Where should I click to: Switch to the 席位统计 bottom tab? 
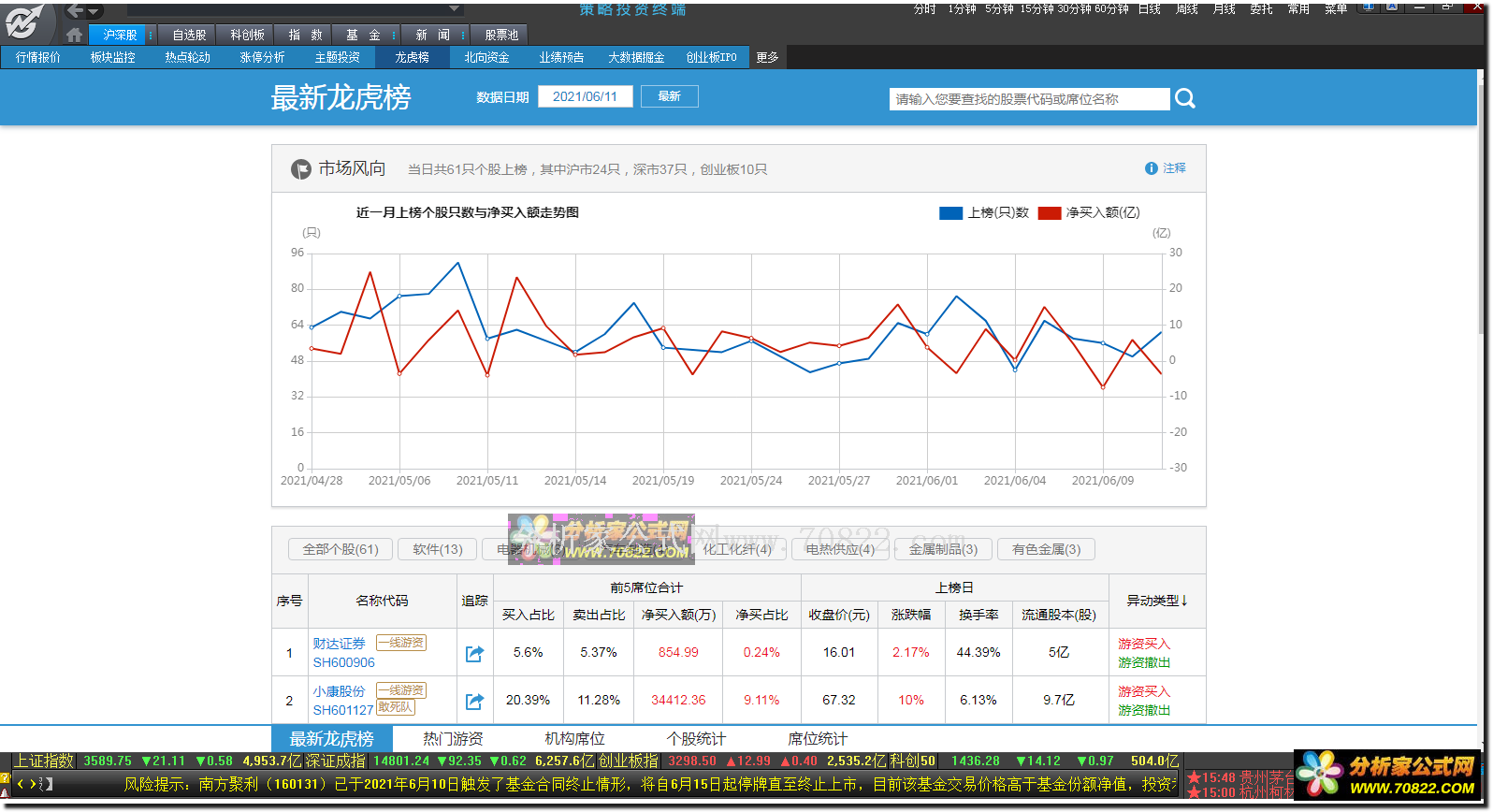click(818, 739)
